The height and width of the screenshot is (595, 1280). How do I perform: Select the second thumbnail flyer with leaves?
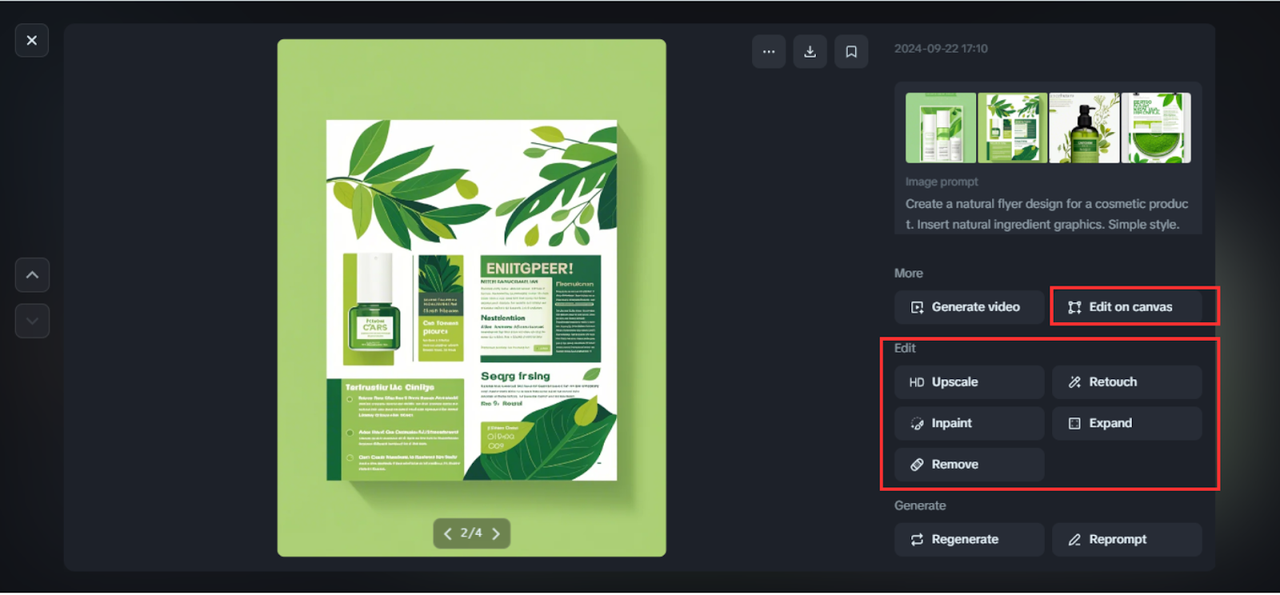tap(1012, 128)
